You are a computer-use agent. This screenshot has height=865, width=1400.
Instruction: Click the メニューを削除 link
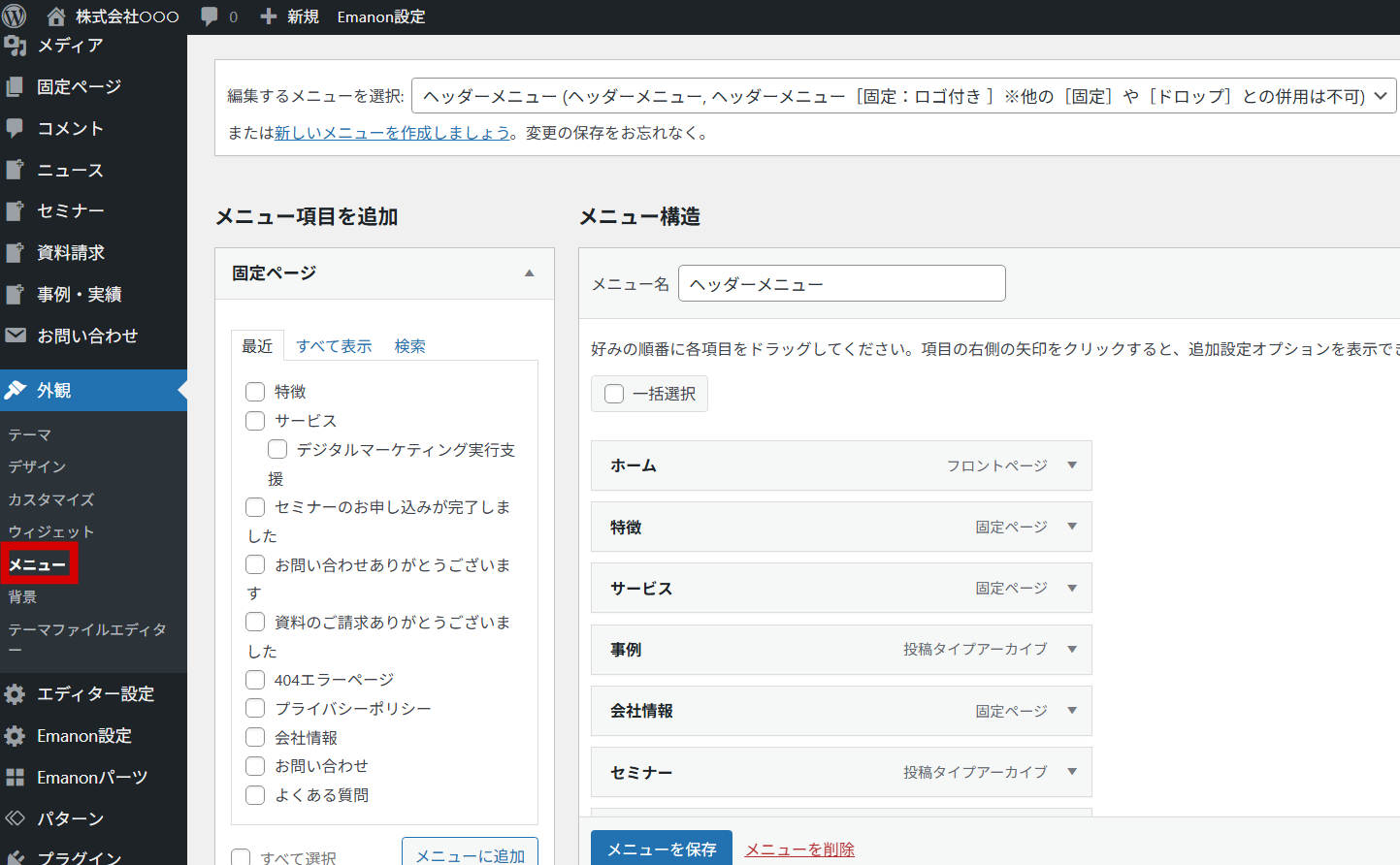pos(799,849)
